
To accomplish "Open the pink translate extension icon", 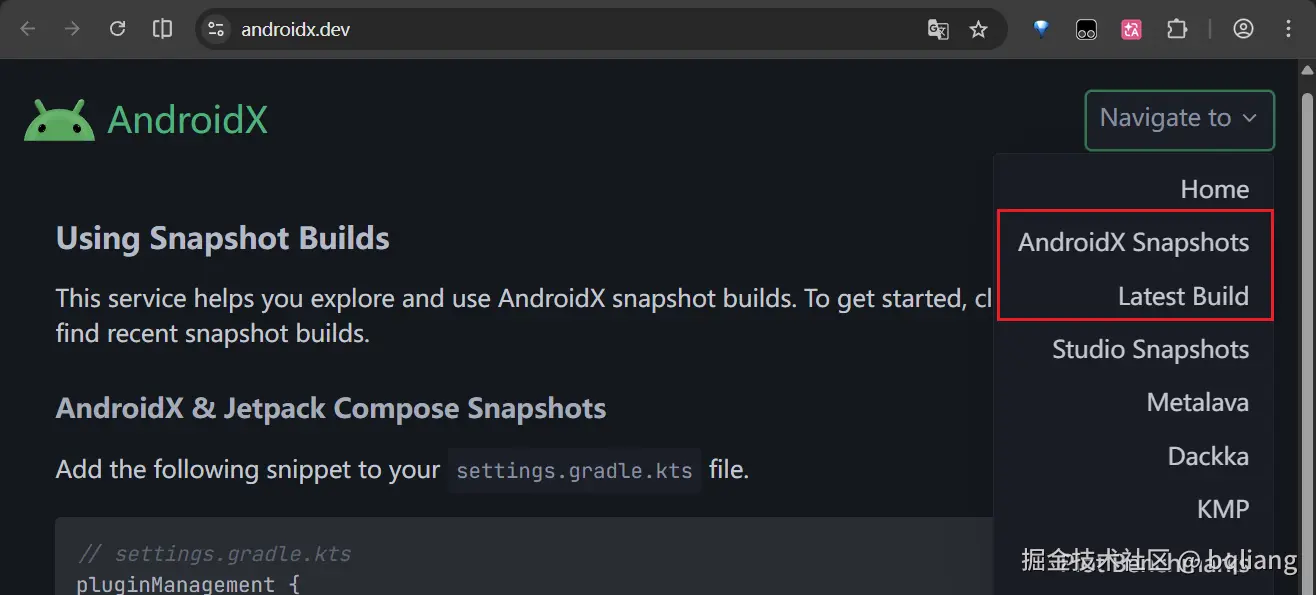I will click(1131, 29).
